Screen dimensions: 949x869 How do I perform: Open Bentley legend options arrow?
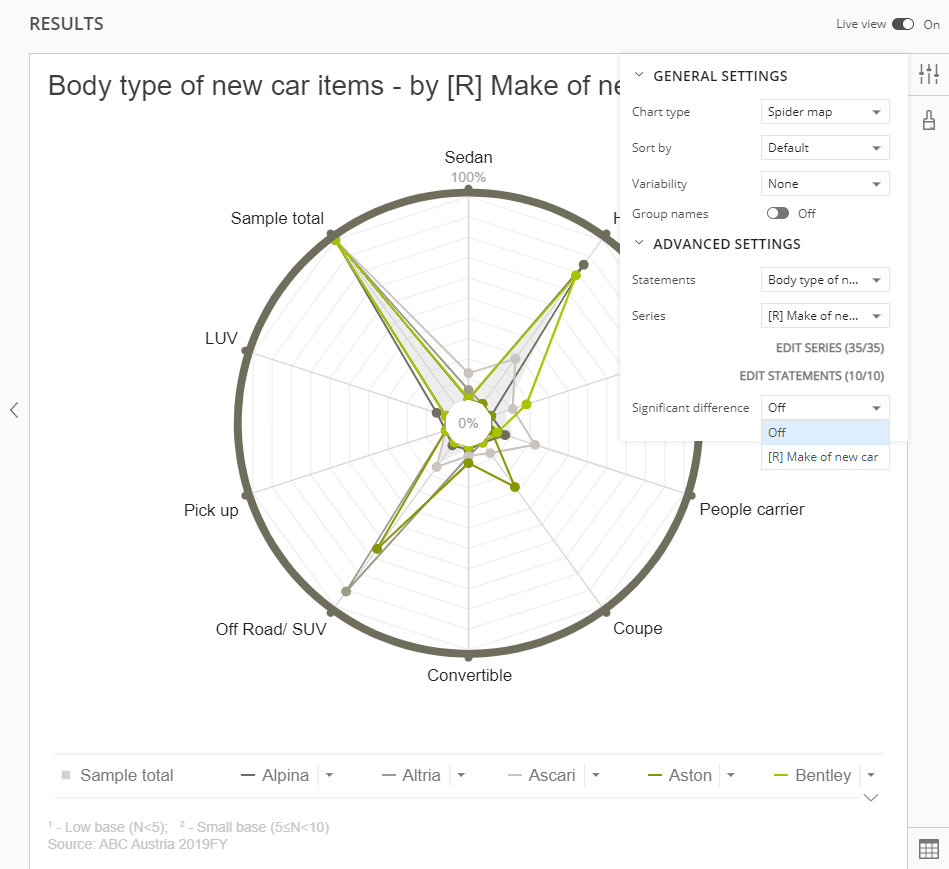(871, 775)
